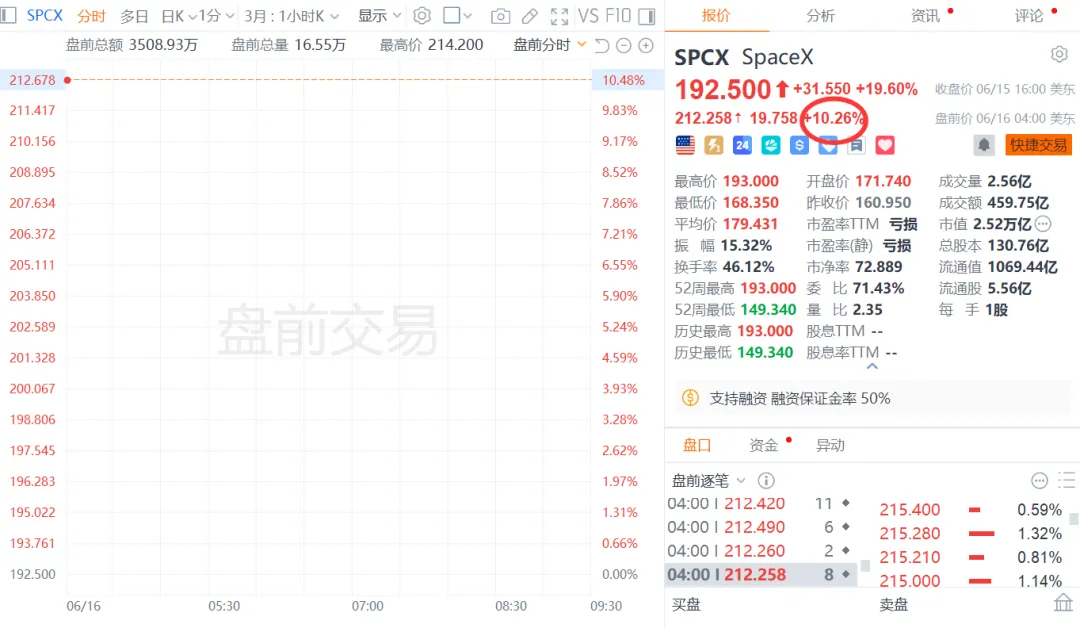
Task: Switch to the 评论 comments tab
Action: [1029, 16]
